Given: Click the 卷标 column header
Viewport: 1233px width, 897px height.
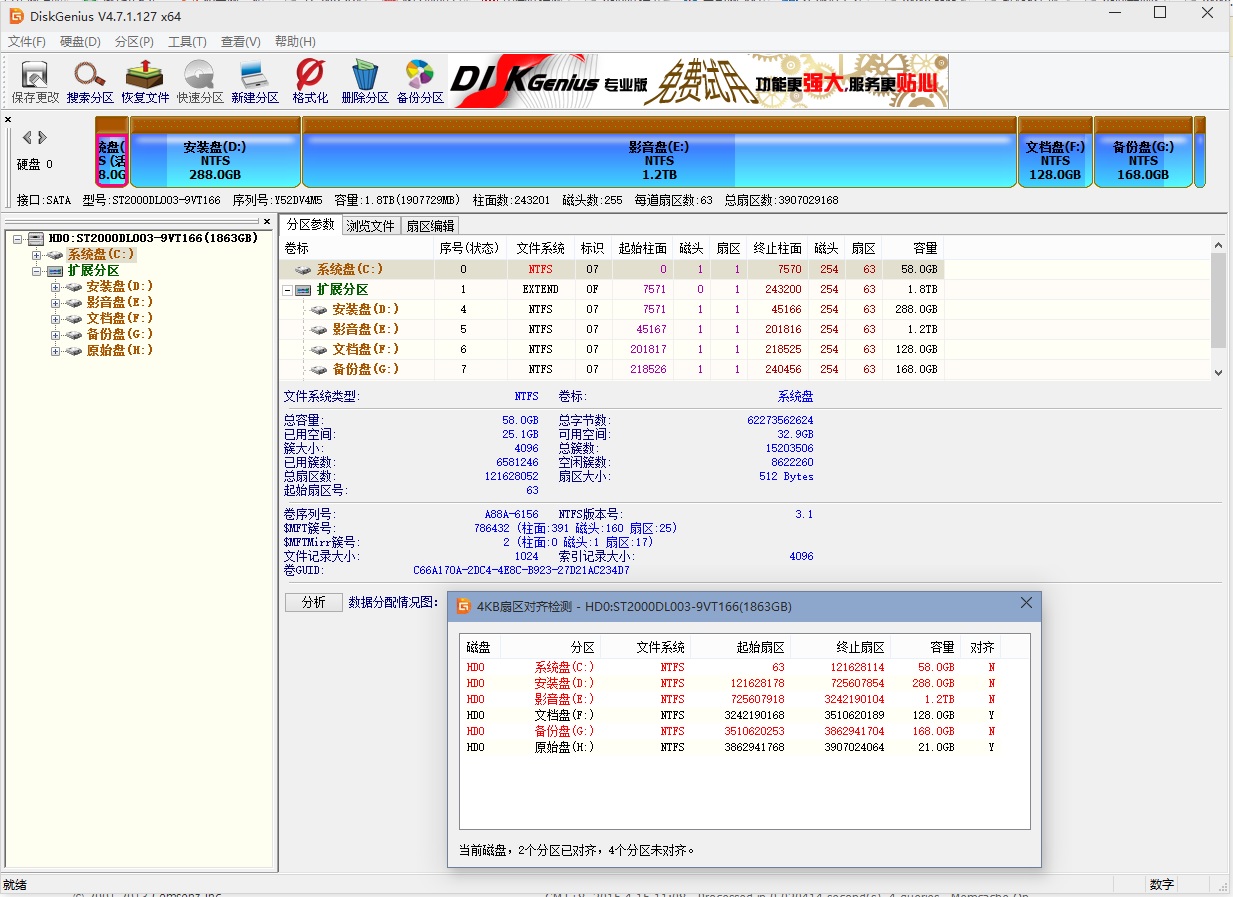Looking at the screenshot, I should pyautogui.click(x=356, y=248).
